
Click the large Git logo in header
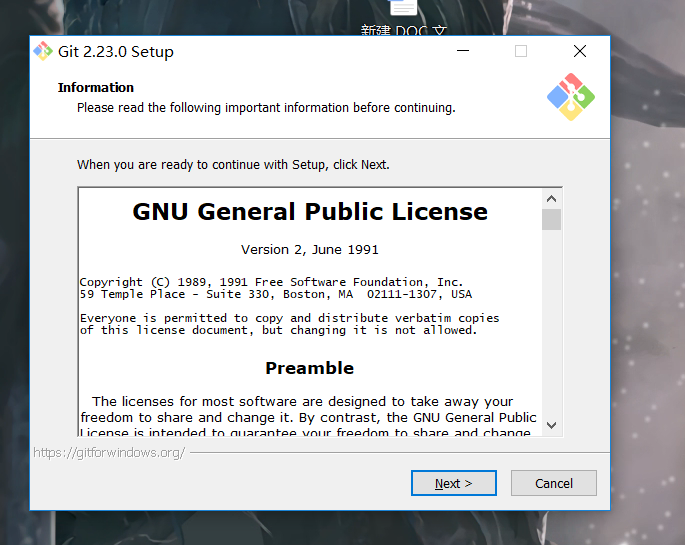(x=571, y=97)
